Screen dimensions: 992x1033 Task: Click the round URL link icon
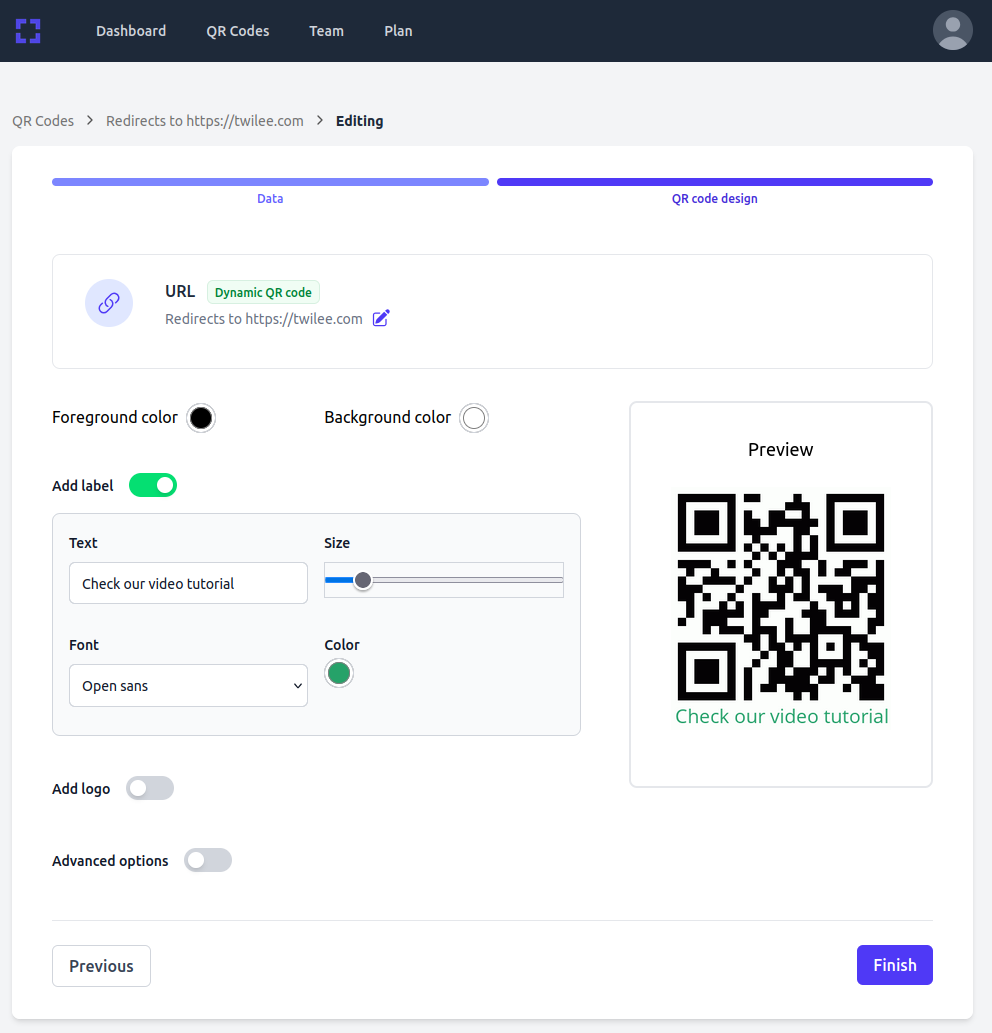click(109, 303)
